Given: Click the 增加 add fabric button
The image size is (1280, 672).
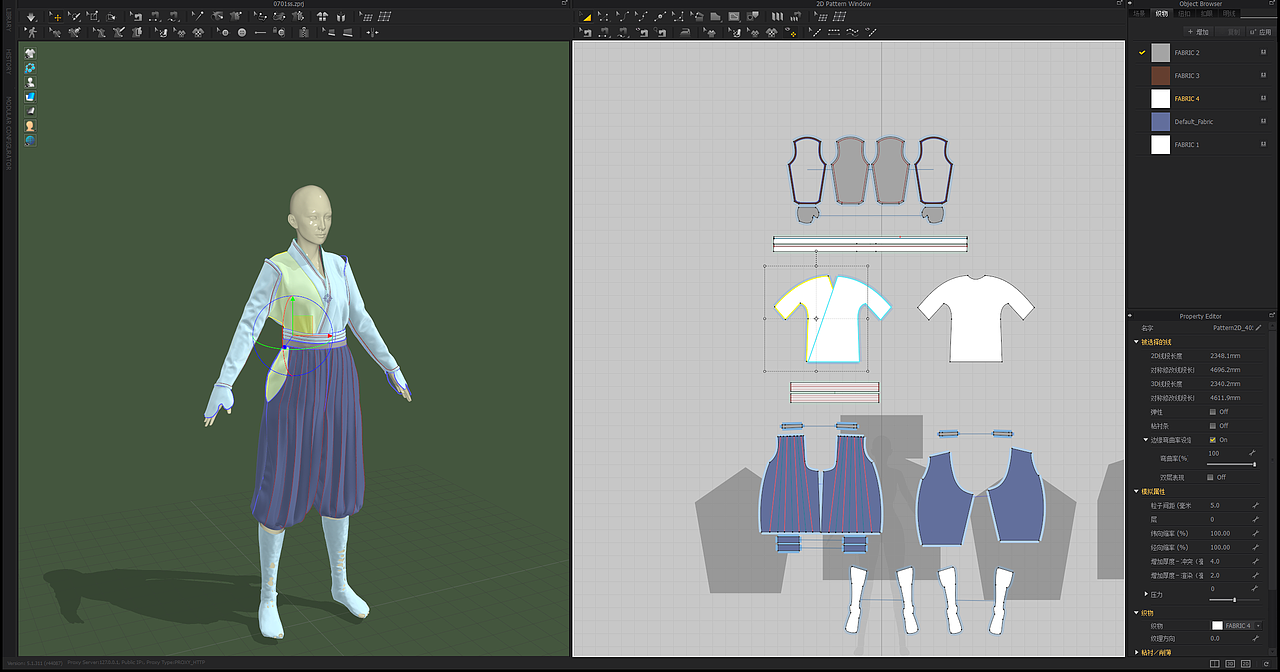Looking at the screenshot, I should point(1199,32).
